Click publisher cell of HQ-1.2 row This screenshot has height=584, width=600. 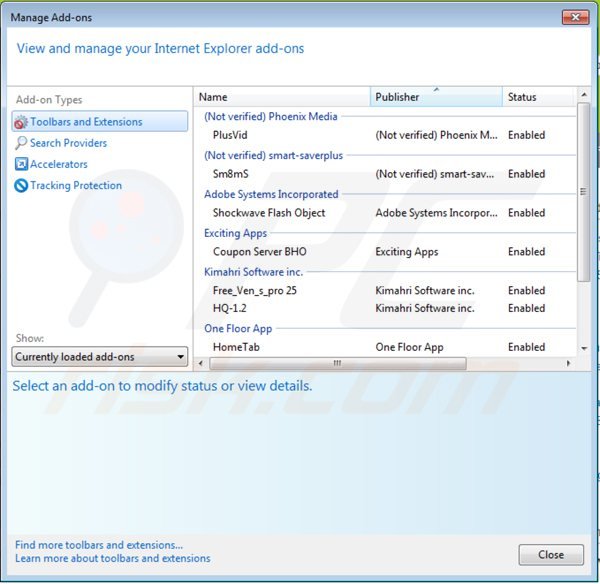coord(425,308)
